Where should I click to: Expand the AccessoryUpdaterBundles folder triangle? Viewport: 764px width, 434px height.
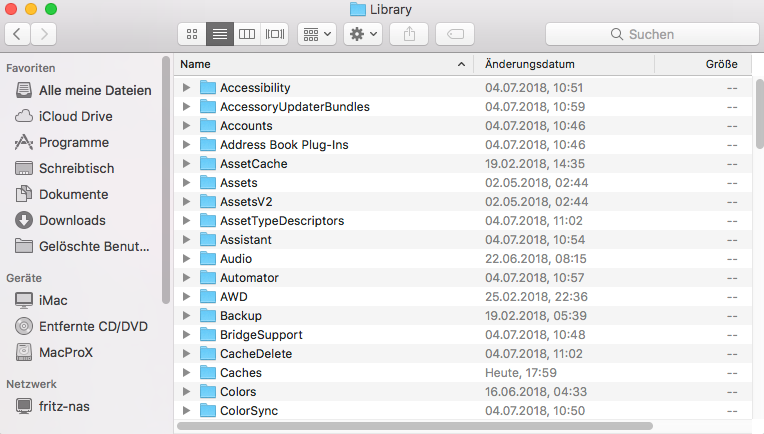(x=186, y=107)
